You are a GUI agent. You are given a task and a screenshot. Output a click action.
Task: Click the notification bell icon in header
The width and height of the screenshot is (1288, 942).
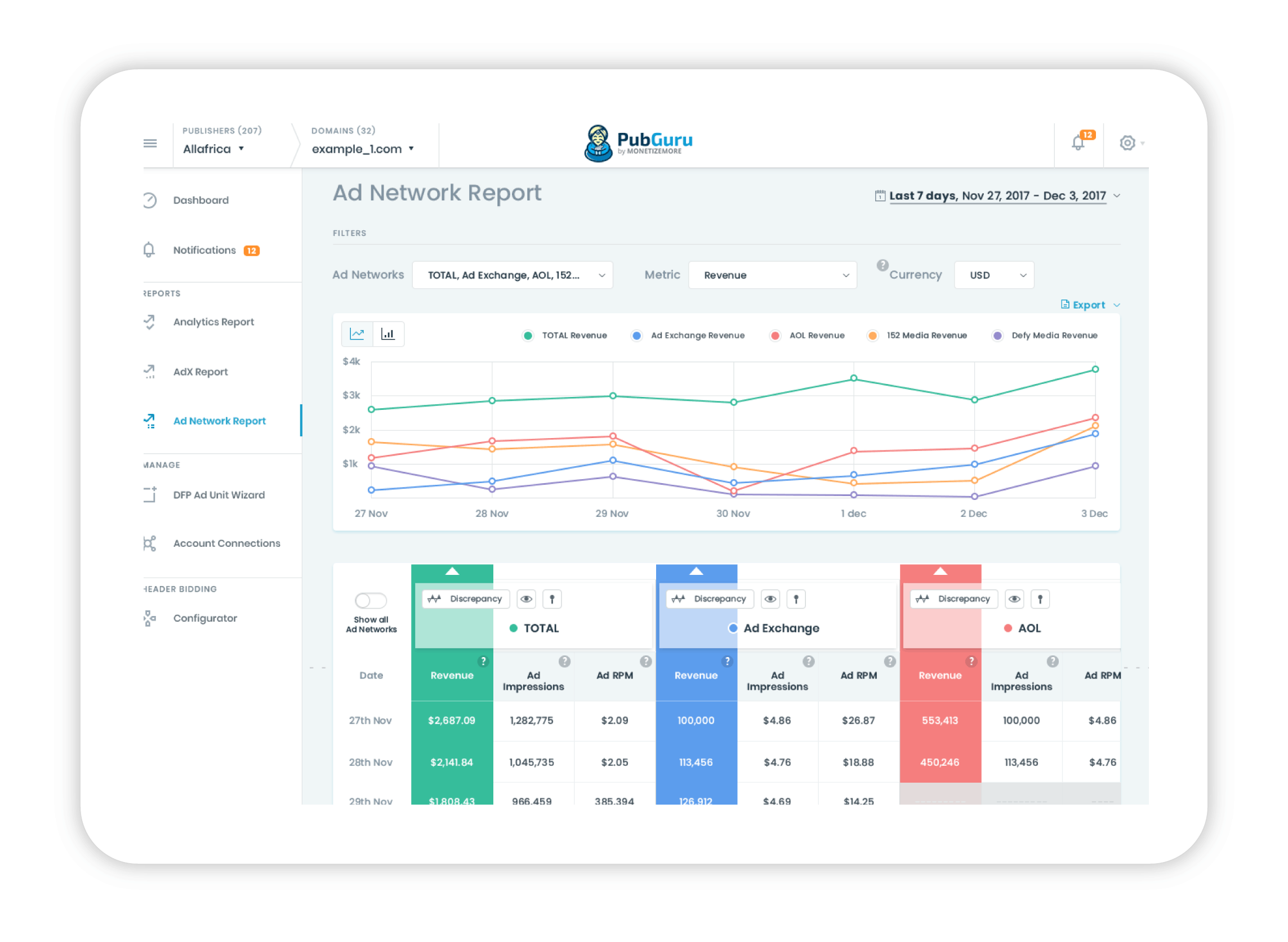click(x=1077, y=142)
